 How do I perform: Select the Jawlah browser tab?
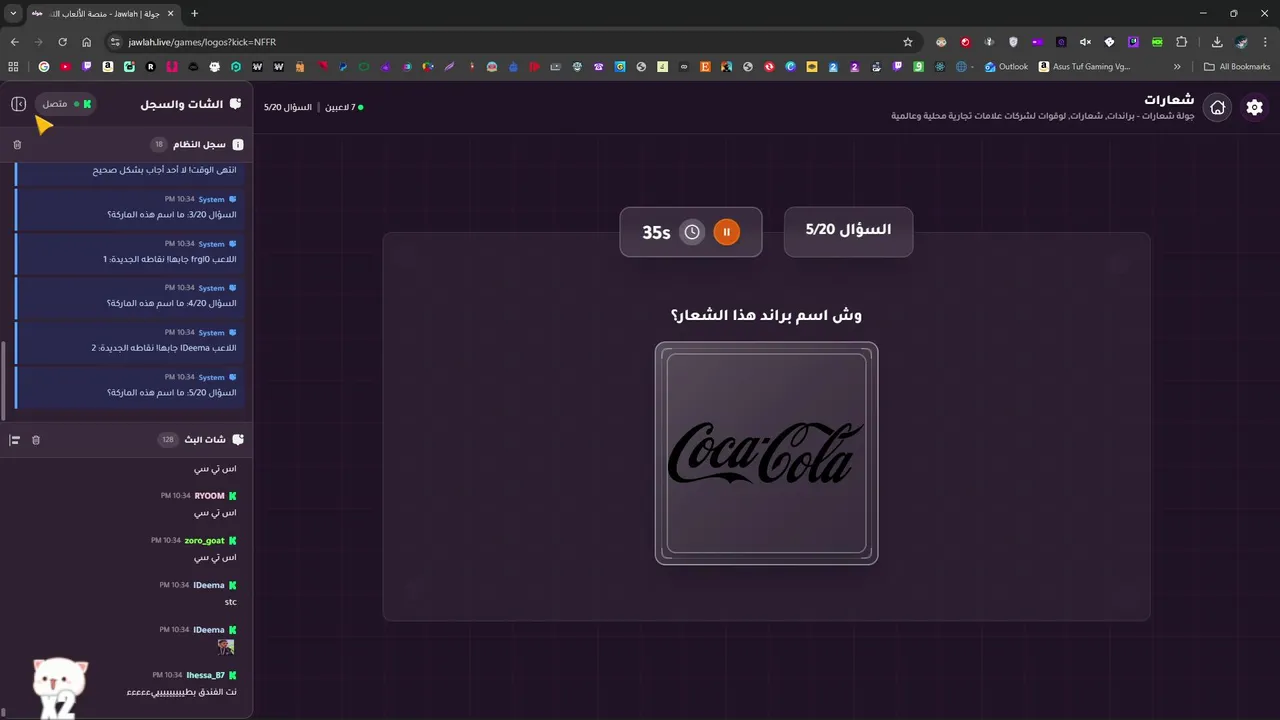[102, 14]
